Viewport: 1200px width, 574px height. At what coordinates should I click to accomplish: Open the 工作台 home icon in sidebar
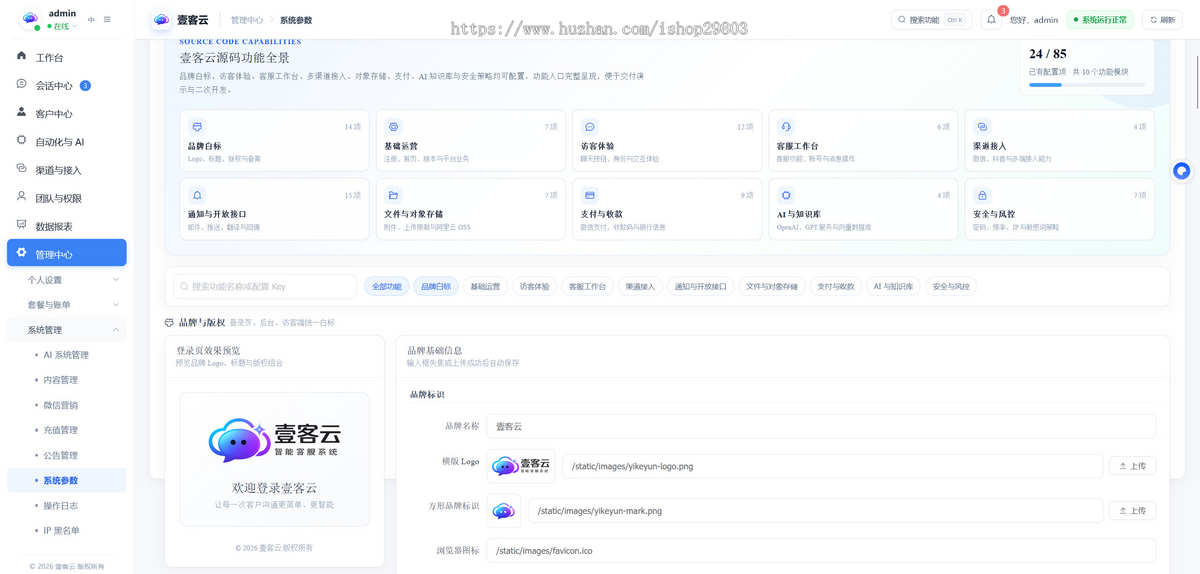(x=22, y=56)
